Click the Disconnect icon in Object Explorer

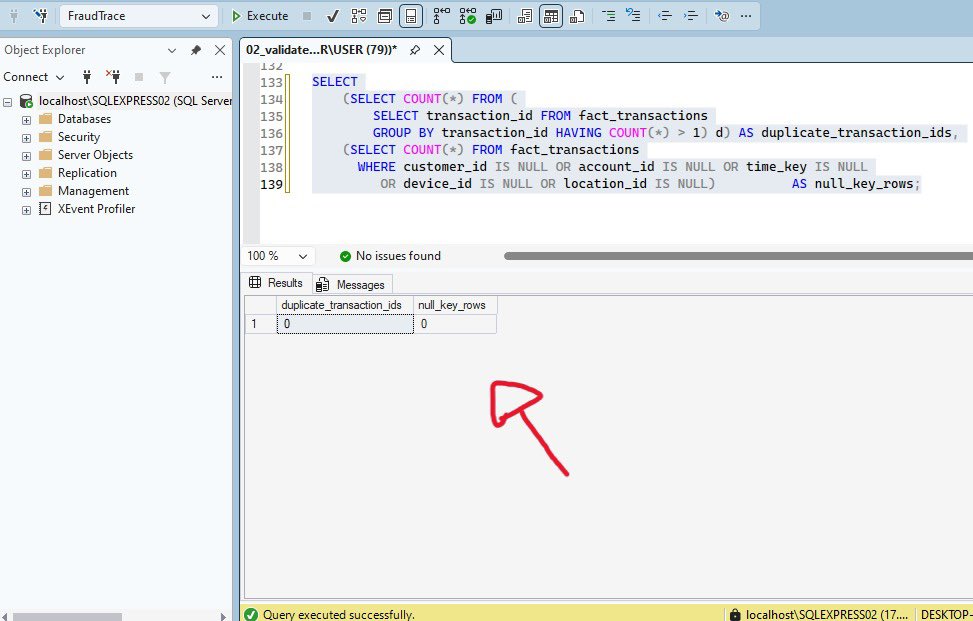(x=113, y=77)
